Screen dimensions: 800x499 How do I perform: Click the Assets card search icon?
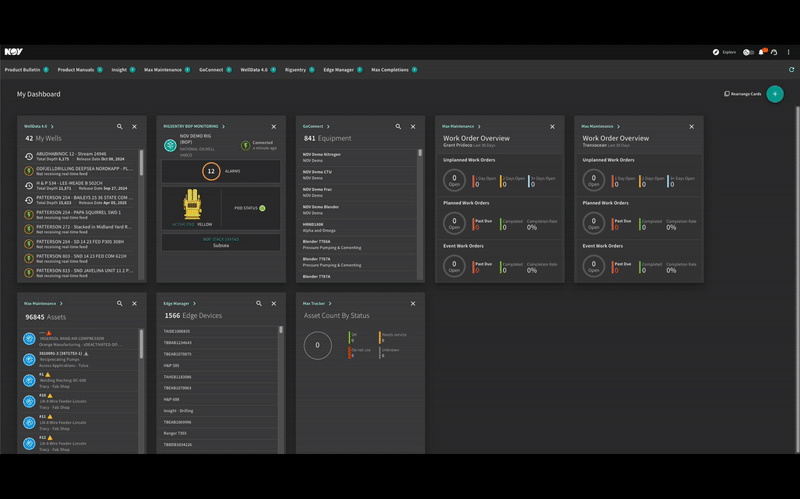119,304
